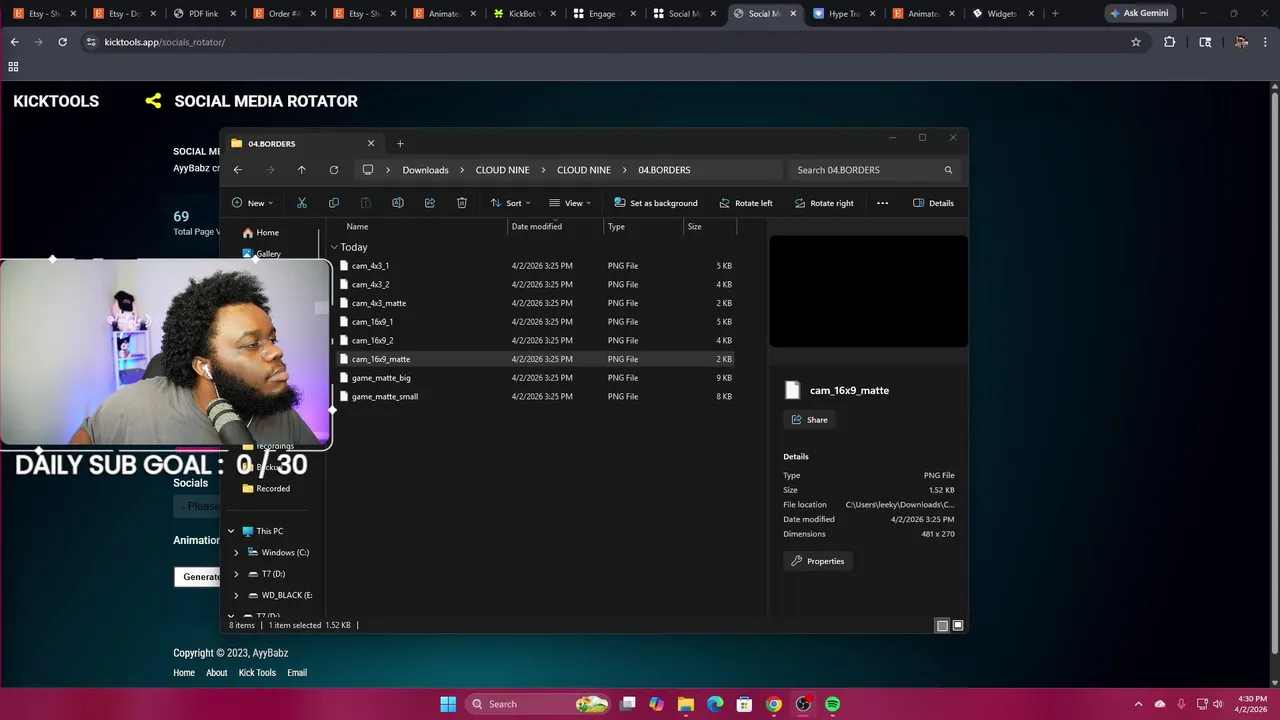
Task: Open Microsoft Edge from the taskbar
Action: click(715, 704)
